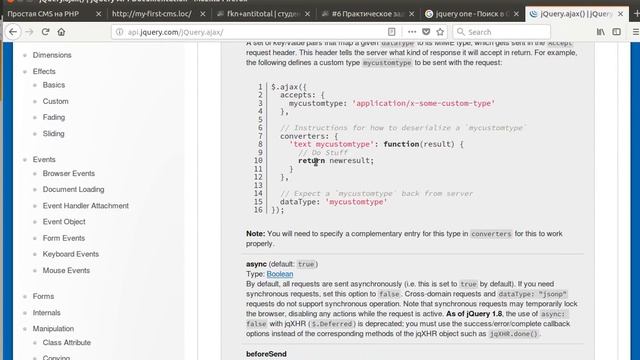Click the Search box in toolbar

pyautogui.click(x=501, y=32)
